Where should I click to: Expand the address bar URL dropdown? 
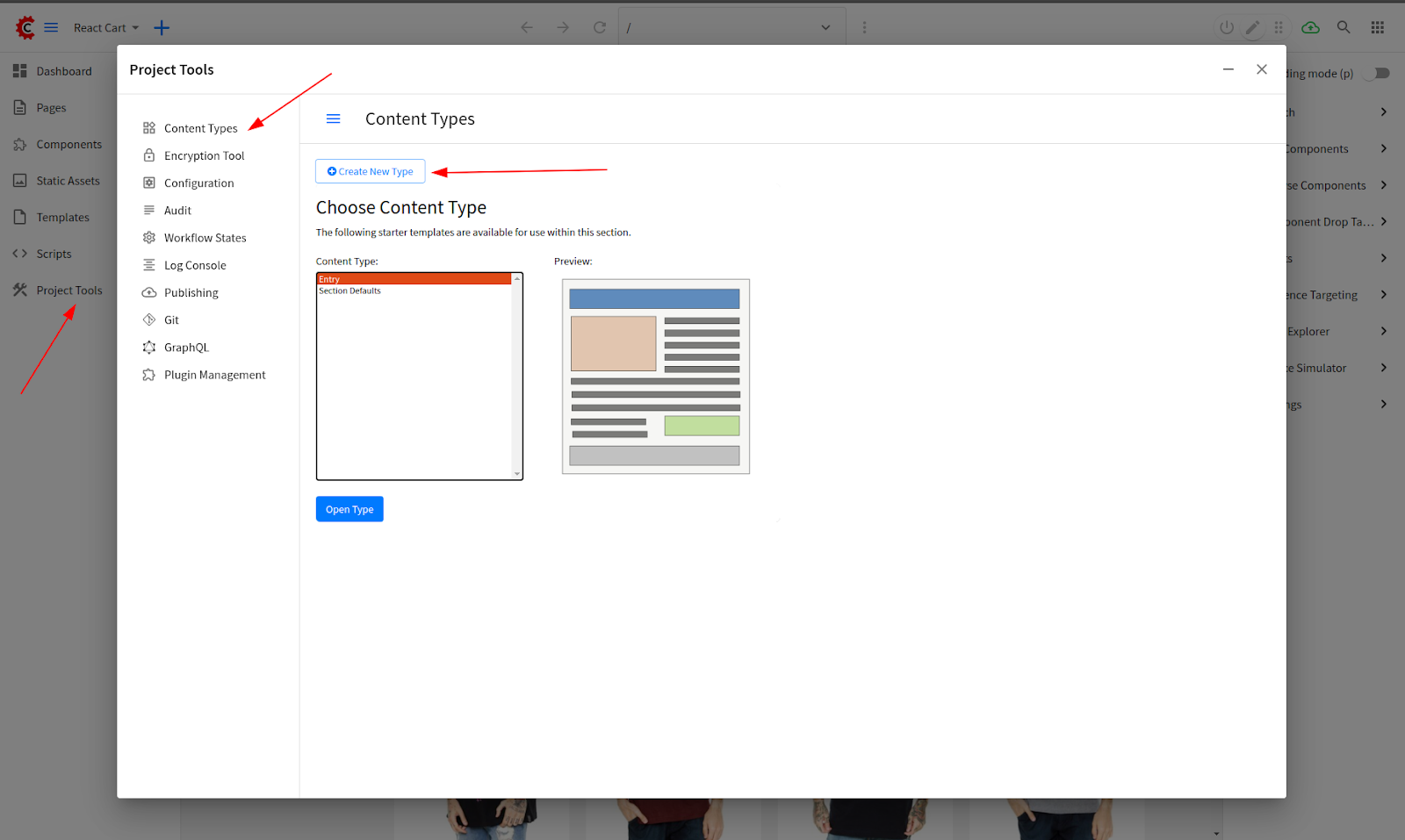click(825, 27)
